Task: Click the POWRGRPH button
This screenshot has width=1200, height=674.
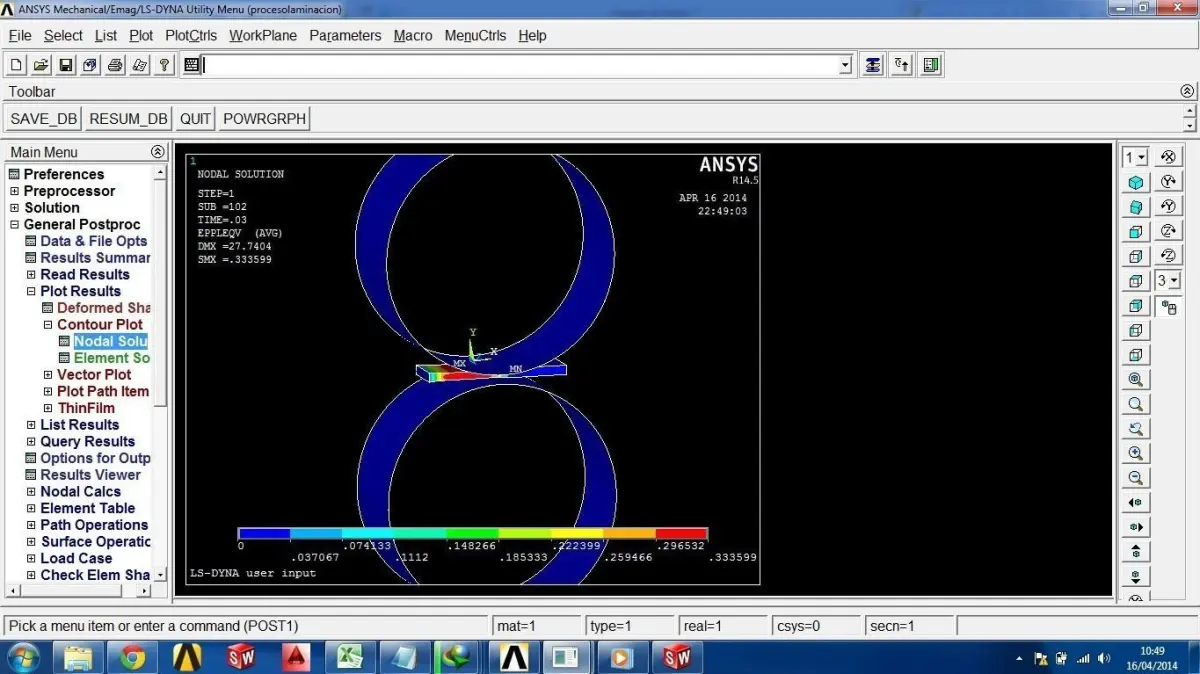Action: coord(264,119)
